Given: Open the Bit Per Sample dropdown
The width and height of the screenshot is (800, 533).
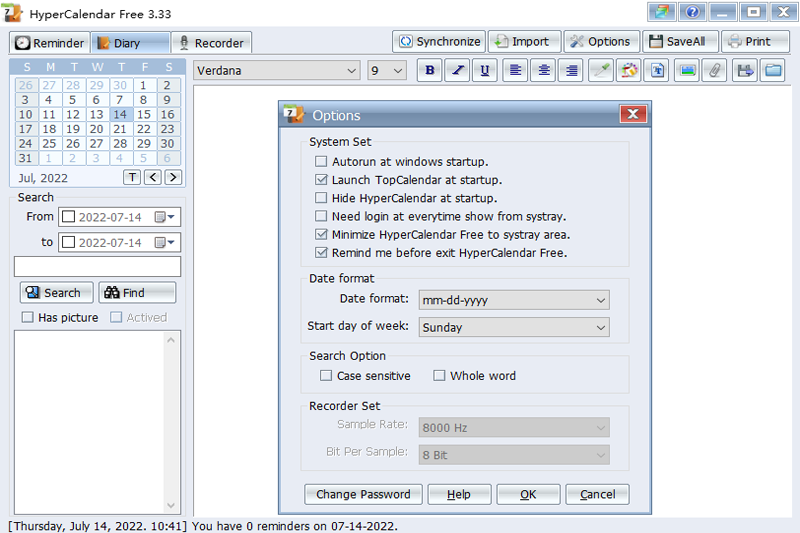Looking at the screenshot, I should 514,454.
